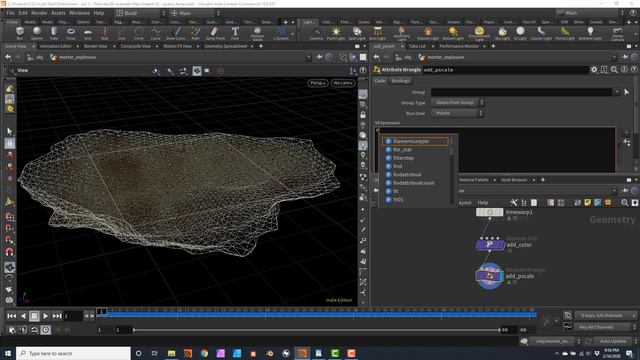Switch to the Asset Browser tab
Viewport: 640px width, 360px height.
(514, 180)
